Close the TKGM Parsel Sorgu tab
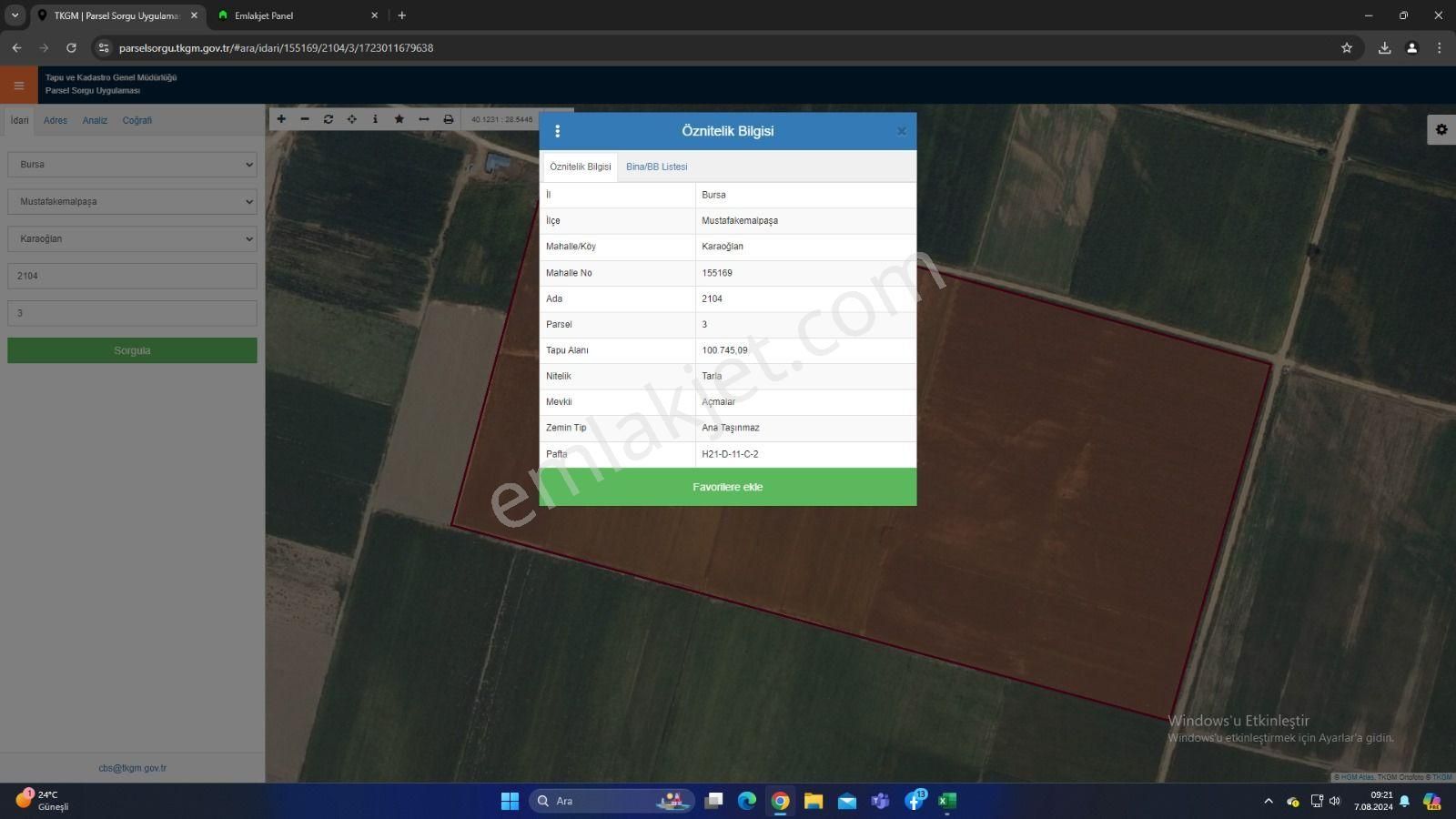Image resolution: width=1456 pixels, height=819 pixels. pyautogui.click(x=194, y=15)
